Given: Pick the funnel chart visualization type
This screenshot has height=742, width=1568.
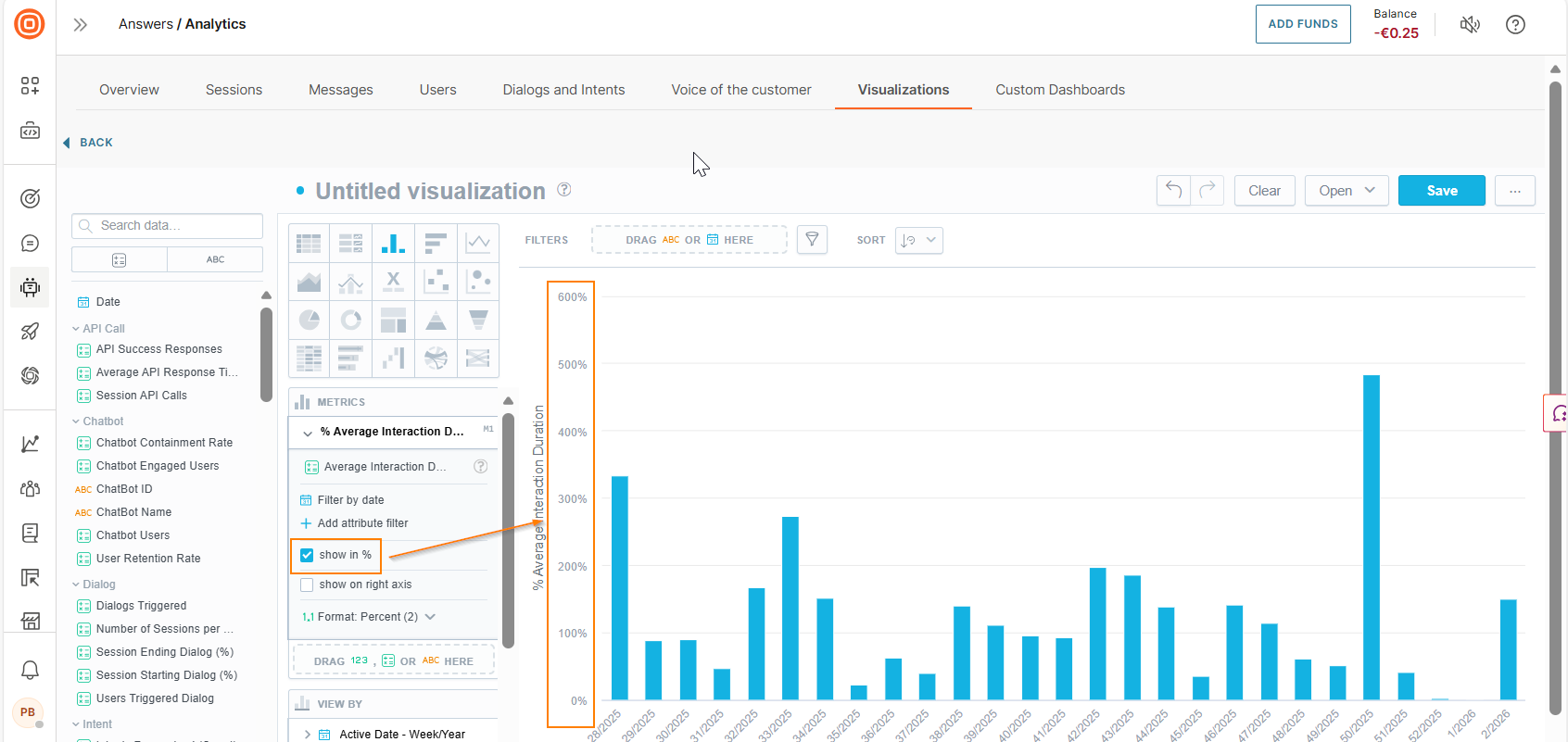Looking at the screenshot, I should coord(478,321).
